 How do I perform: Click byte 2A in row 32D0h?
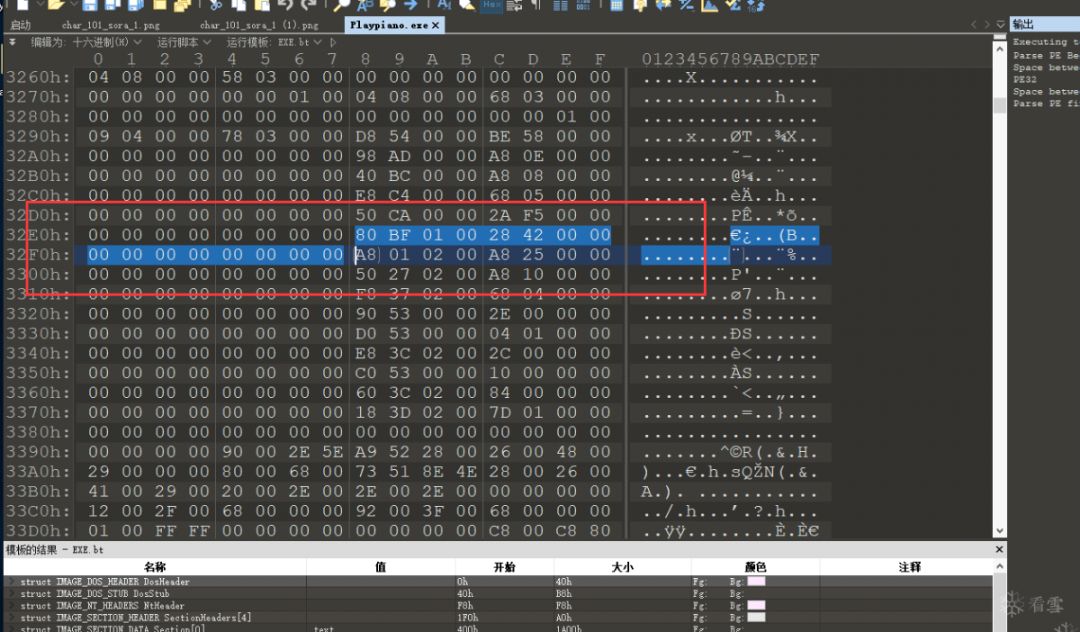(499, 215)
